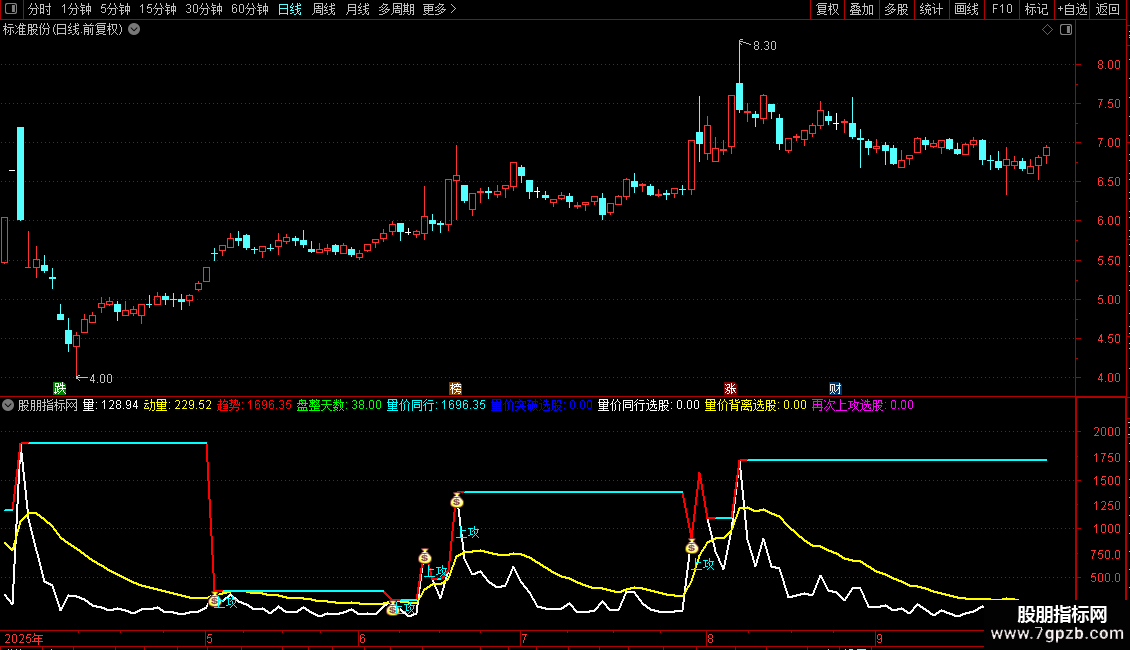The image size is (1130, 650).
Task: Select the 60分钟 period tab
Action: pos(249,9)
